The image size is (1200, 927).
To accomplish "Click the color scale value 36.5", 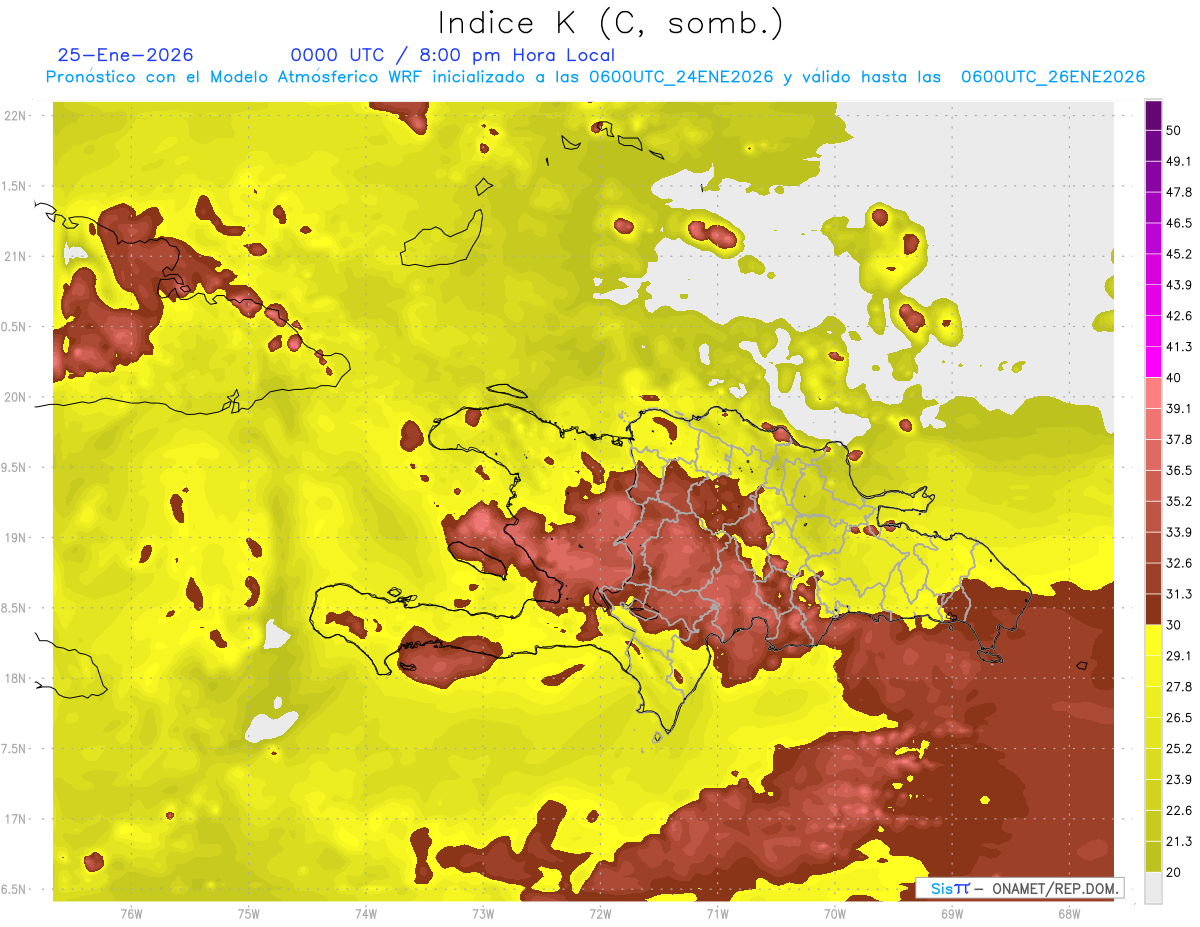I will (1179, 470).
